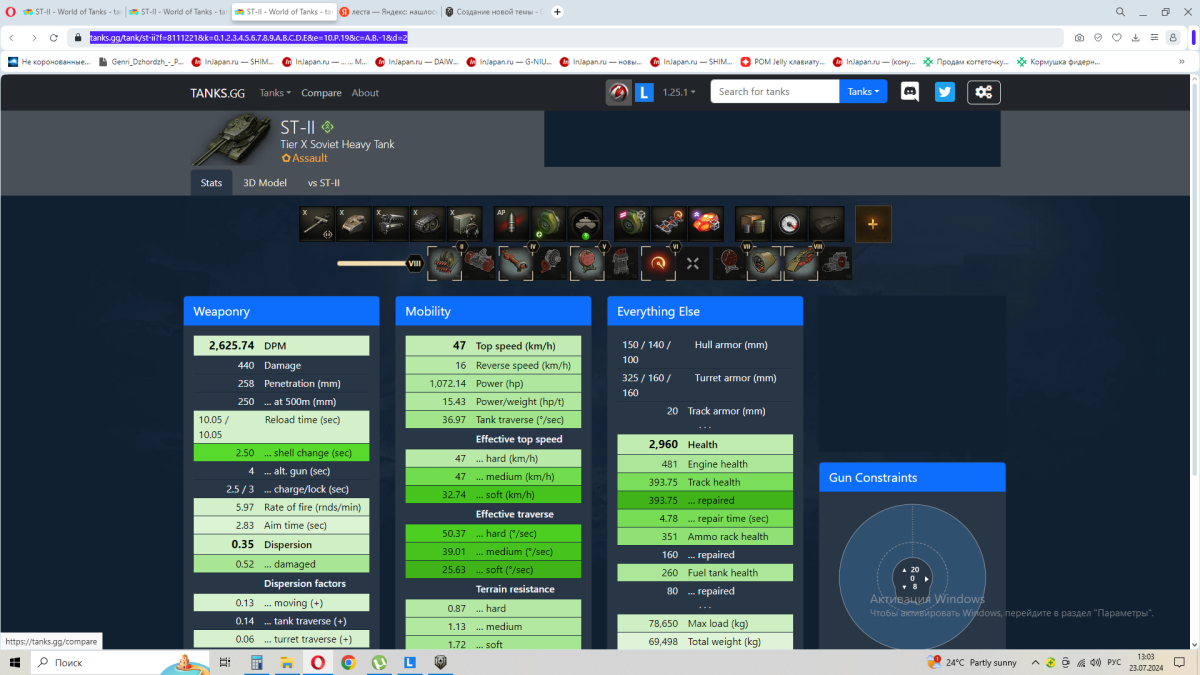The image size is (1200, 675).
Task: Toggle the red circular arrow modification at level VI
Action: pyautogui.click(x=657, y=263)
